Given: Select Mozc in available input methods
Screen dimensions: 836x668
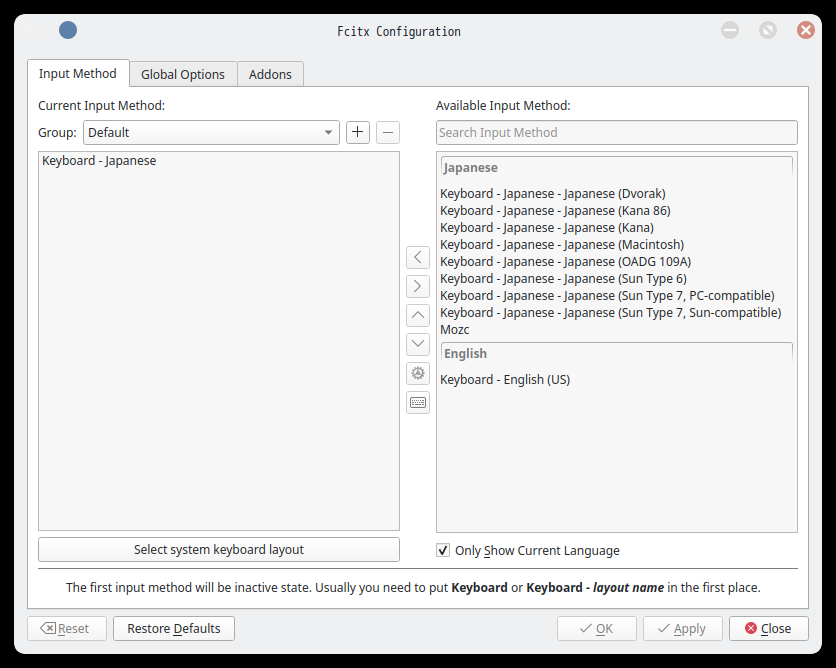Looking at the screenshot, I should tap(455, 330).
